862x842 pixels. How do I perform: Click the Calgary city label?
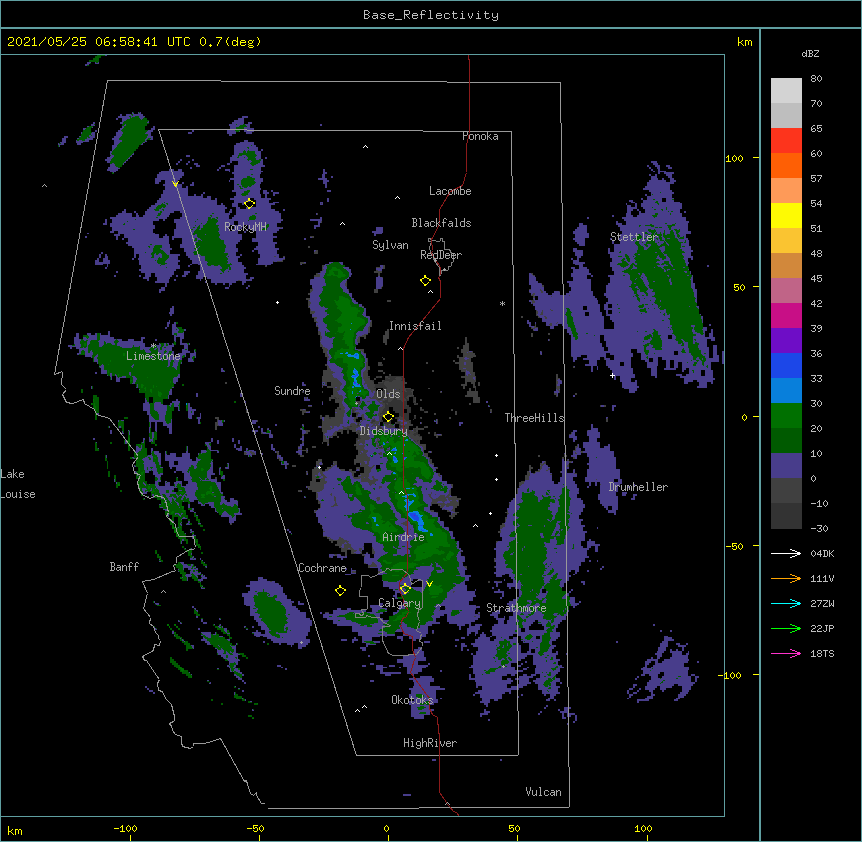pos(400,603)
